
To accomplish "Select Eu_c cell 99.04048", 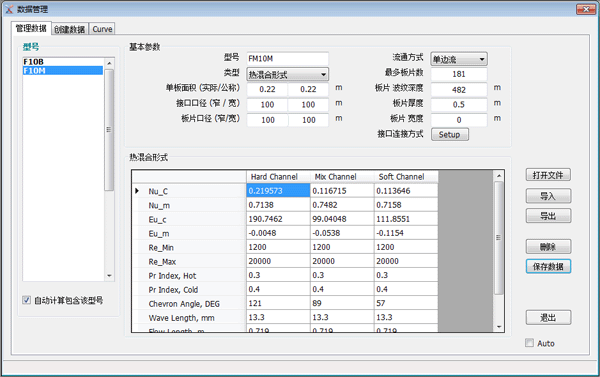I will (x=342, y=219).
